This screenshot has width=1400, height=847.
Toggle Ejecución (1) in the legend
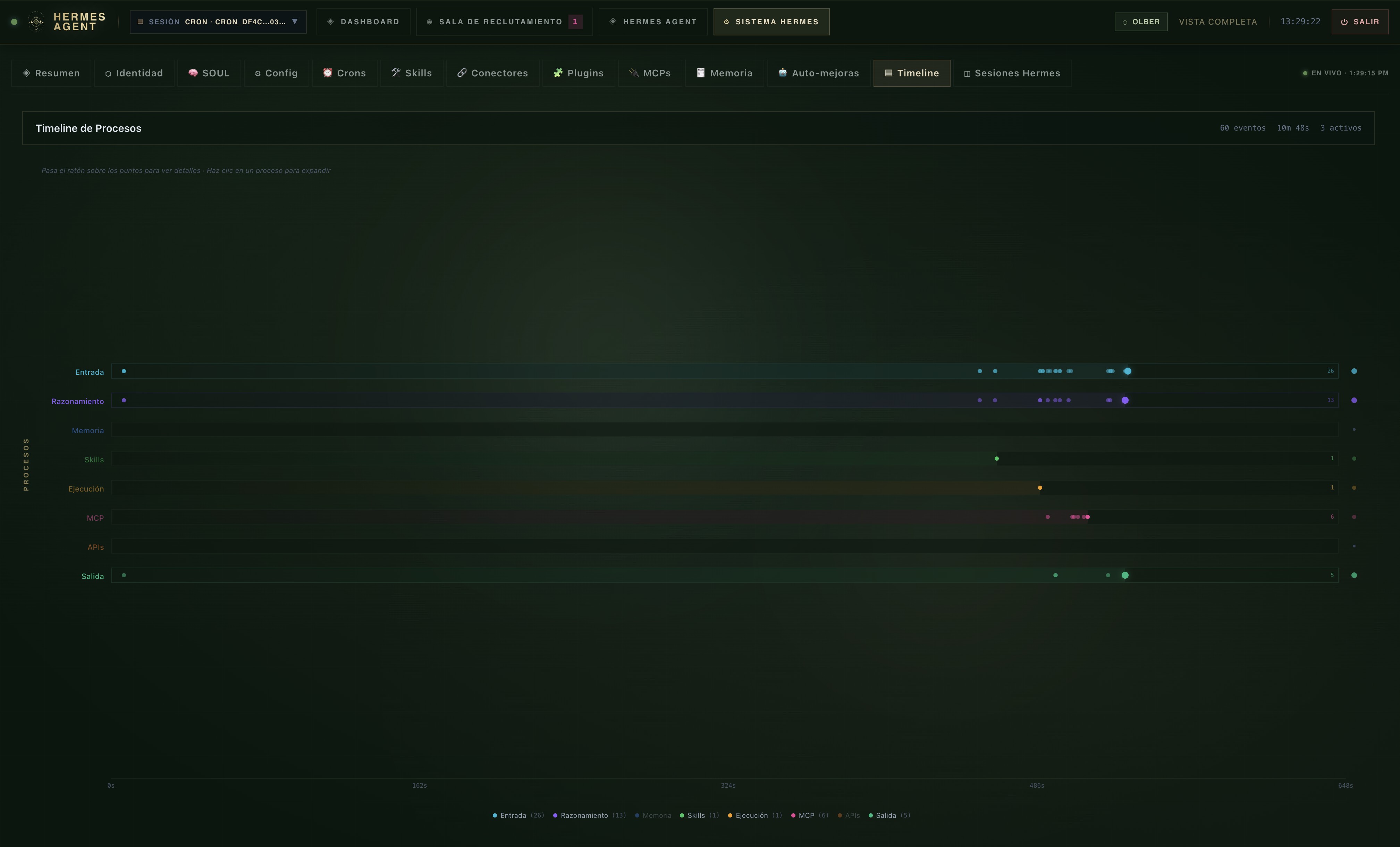coord(755,815)
